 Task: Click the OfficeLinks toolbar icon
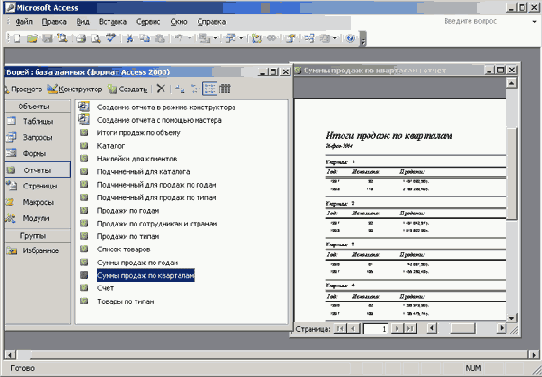coord(204,39)
